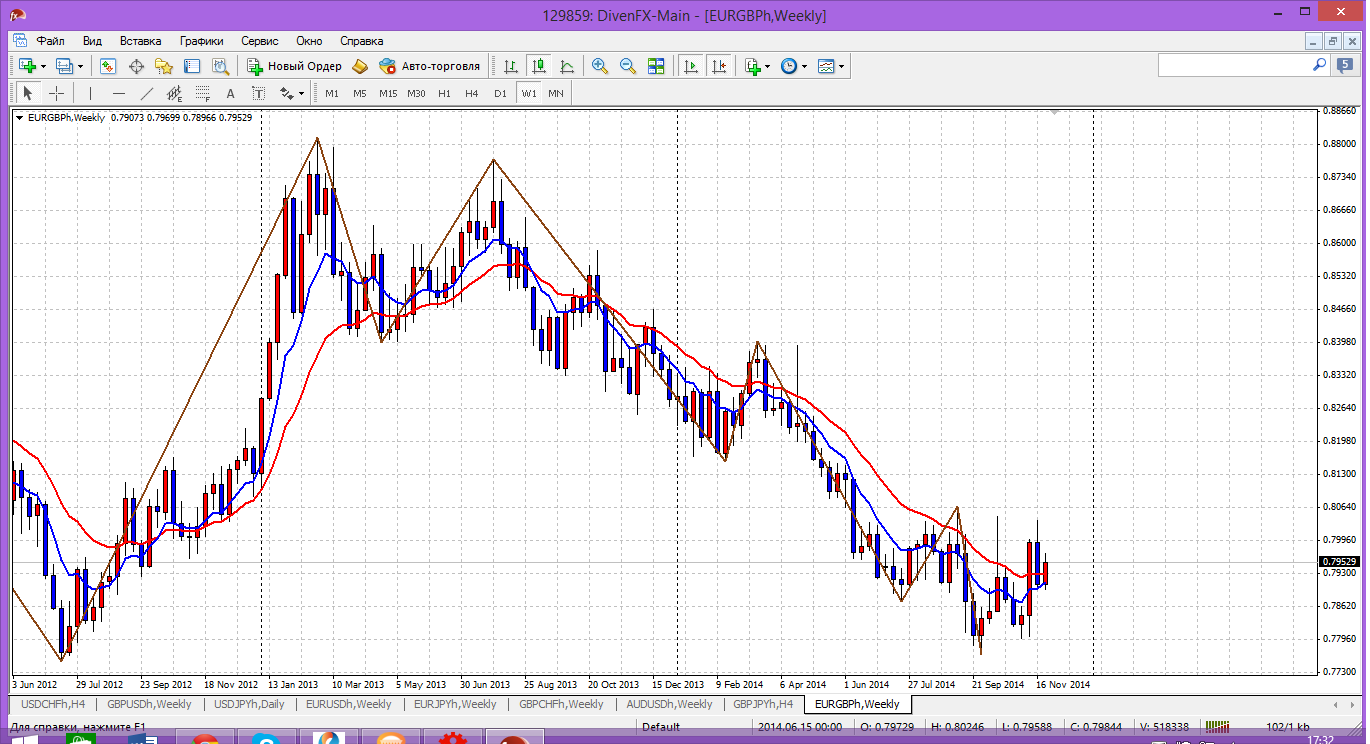Enable chart auto scroll
The height and width of the screenshot is (744, 1370).
[690, 66]
